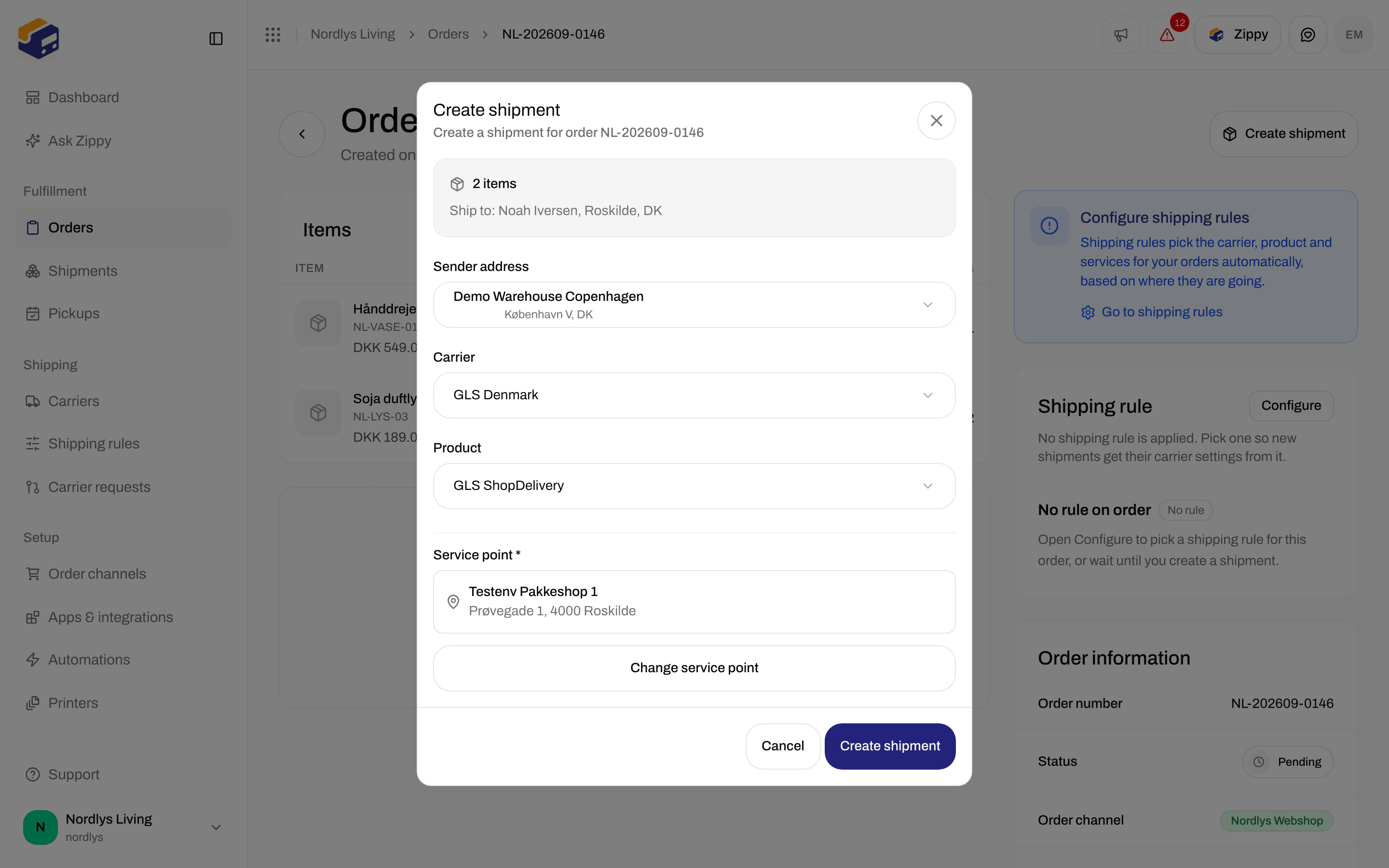Open alerts with the 12 badge
The image size is (1389, 868).
[x=1167, y=34]
